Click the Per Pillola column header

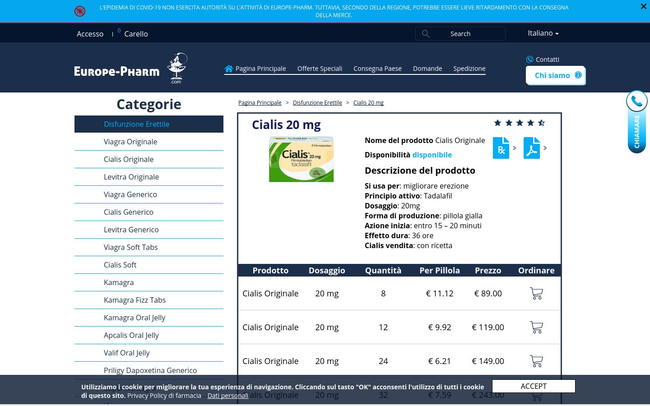click(x=439, y=270)
